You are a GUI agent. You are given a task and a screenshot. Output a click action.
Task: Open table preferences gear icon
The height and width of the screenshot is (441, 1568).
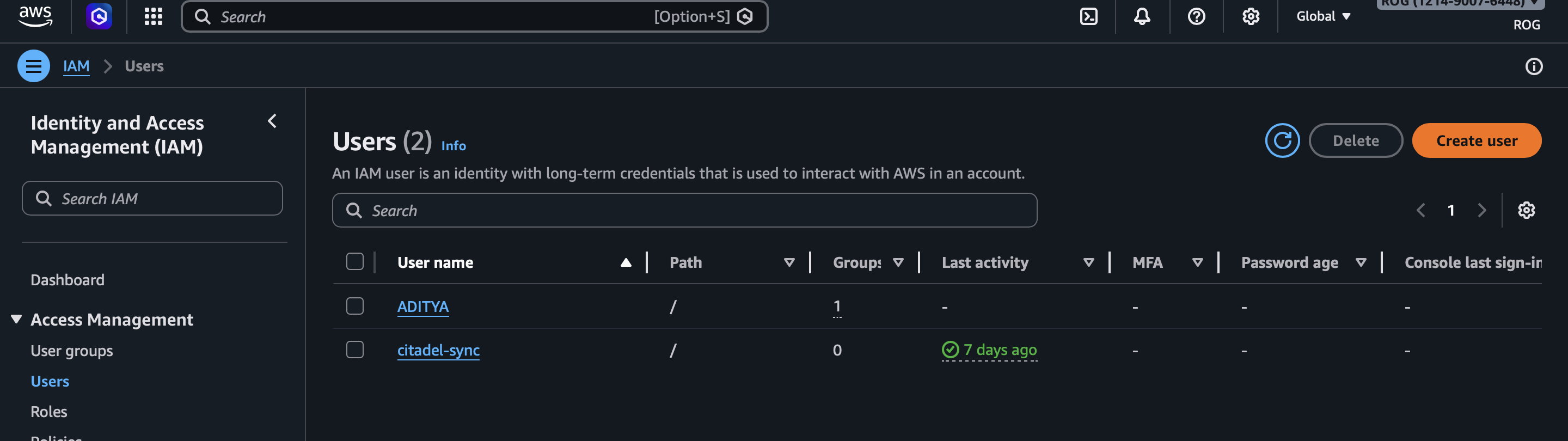[1526, 210]
